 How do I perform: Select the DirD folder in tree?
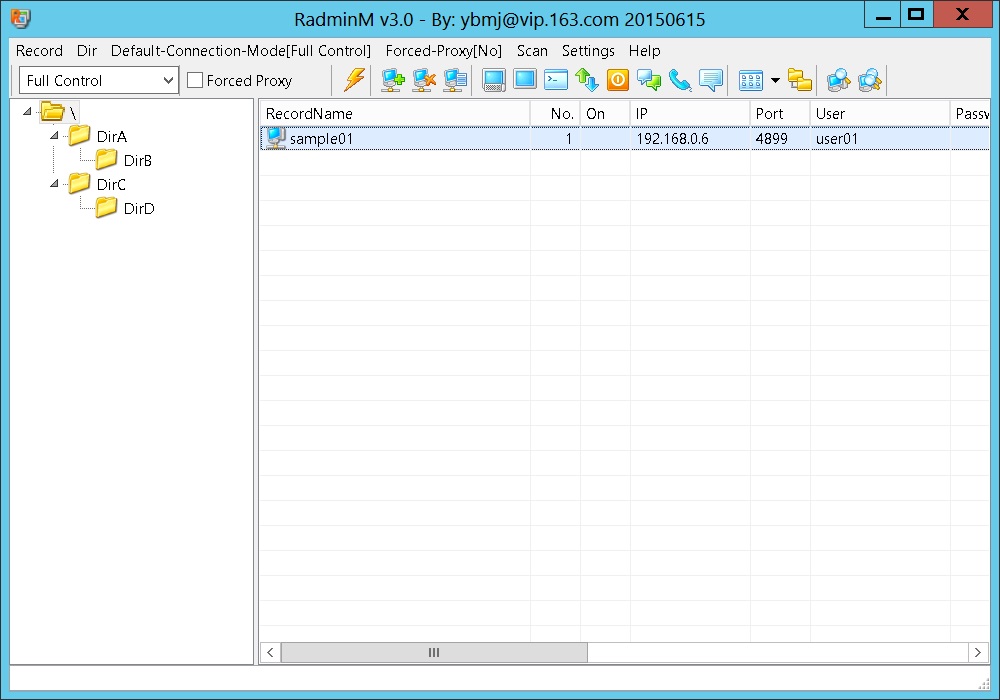tap(138, 208)
